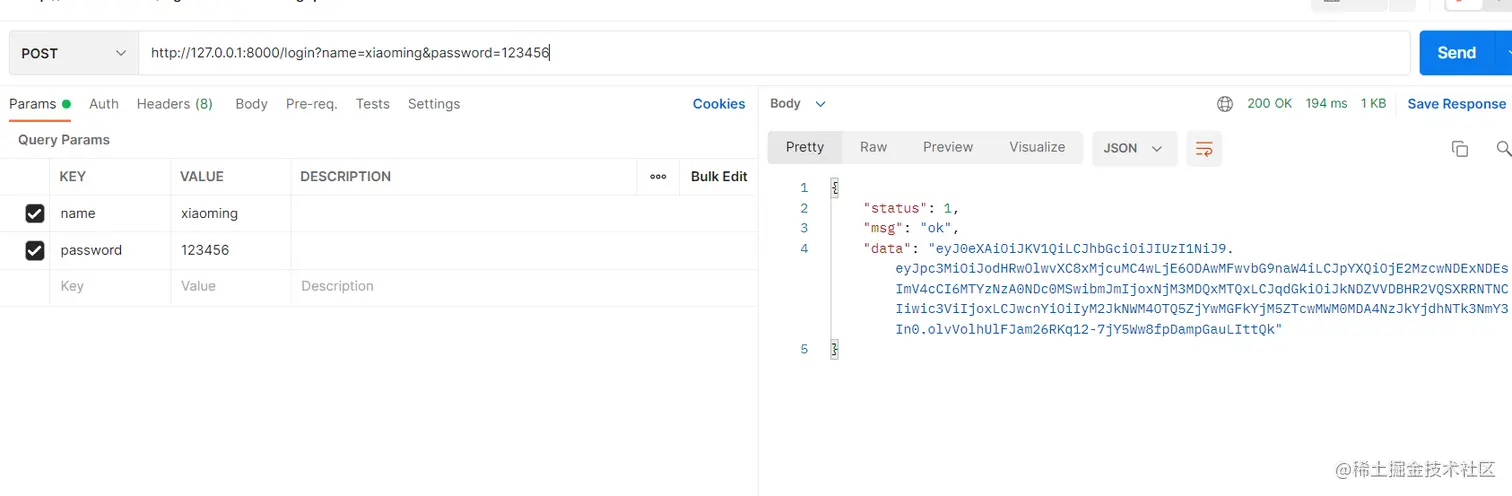The width and height of the screenshot is (1512, 496).
Task: Select the Visualize response tab
Action: pos(1037,147)
